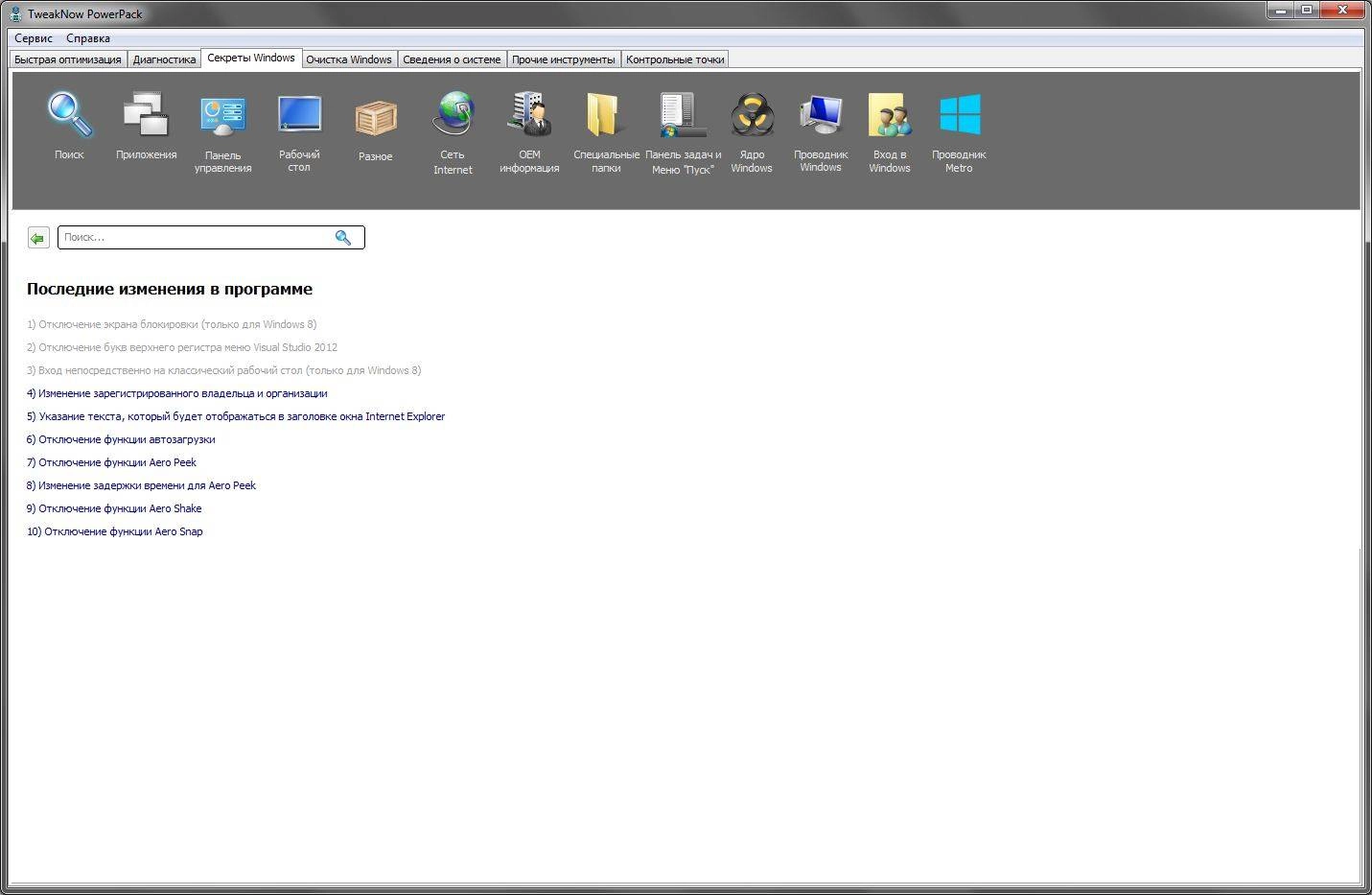Viewport: 1372px width, 895px height.
Task: Open the Поиск magnifier icon
Action: [x=69, y=115]
